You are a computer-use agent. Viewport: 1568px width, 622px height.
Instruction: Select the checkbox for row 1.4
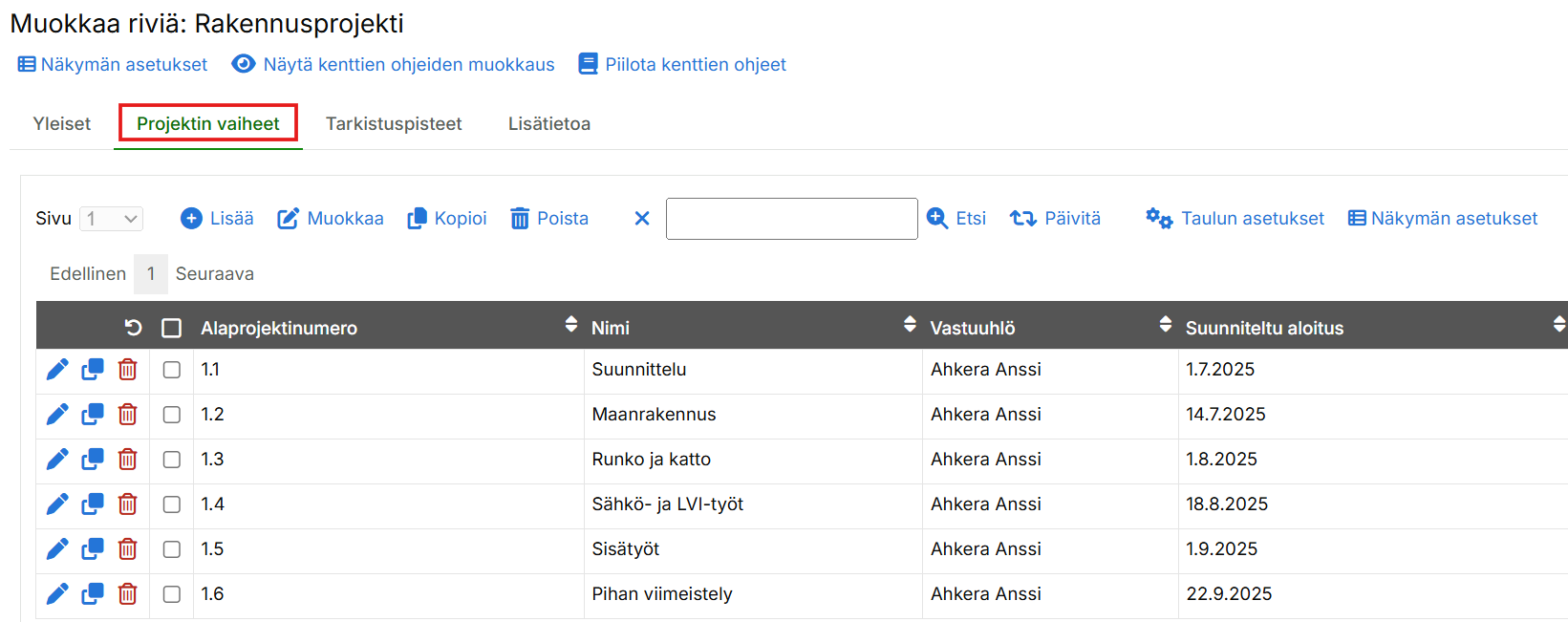(172, 504)
